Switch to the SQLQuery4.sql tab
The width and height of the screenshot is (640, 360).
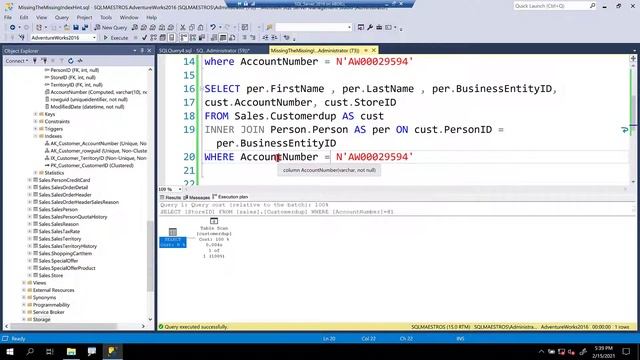click(x=204, y=51)
